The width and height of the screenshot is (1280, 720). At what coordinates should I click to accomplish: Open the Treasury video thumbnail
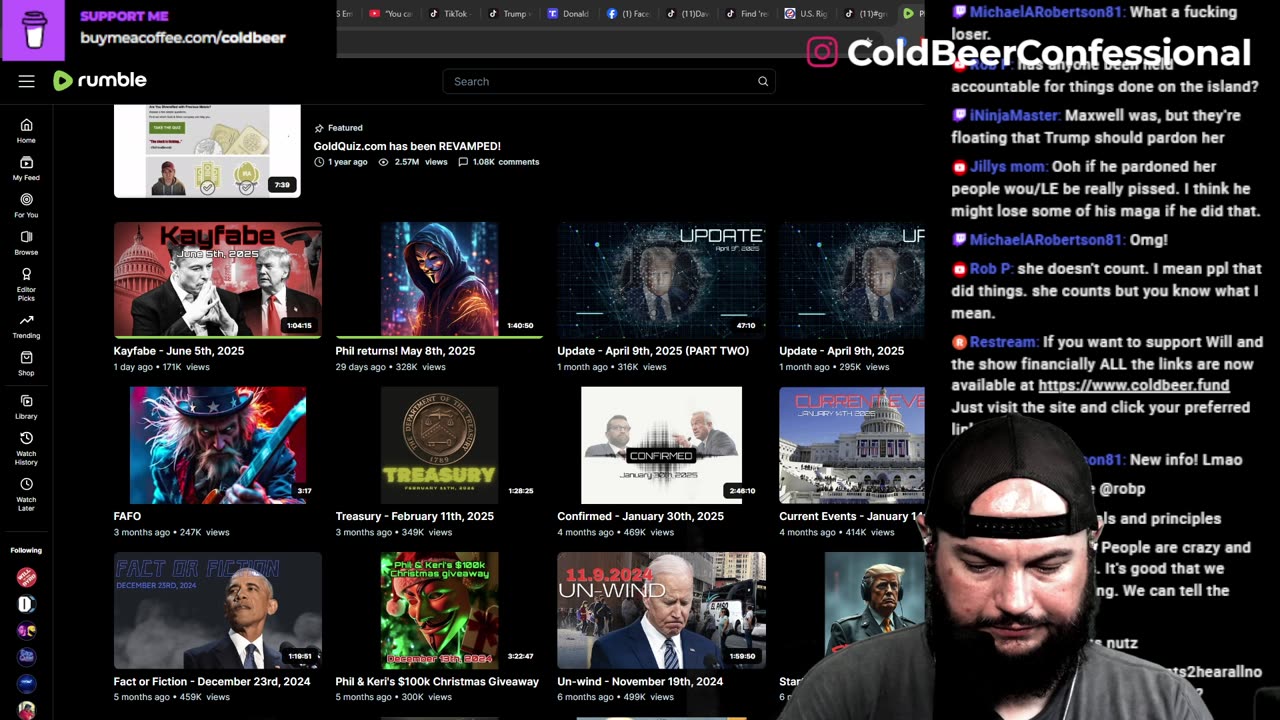[440, 445]
